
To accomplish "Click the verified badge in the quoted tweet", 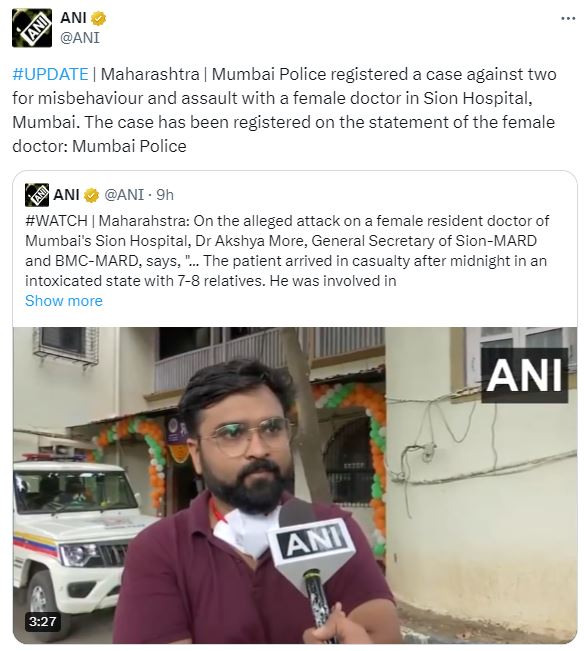I will coord(91,195).
